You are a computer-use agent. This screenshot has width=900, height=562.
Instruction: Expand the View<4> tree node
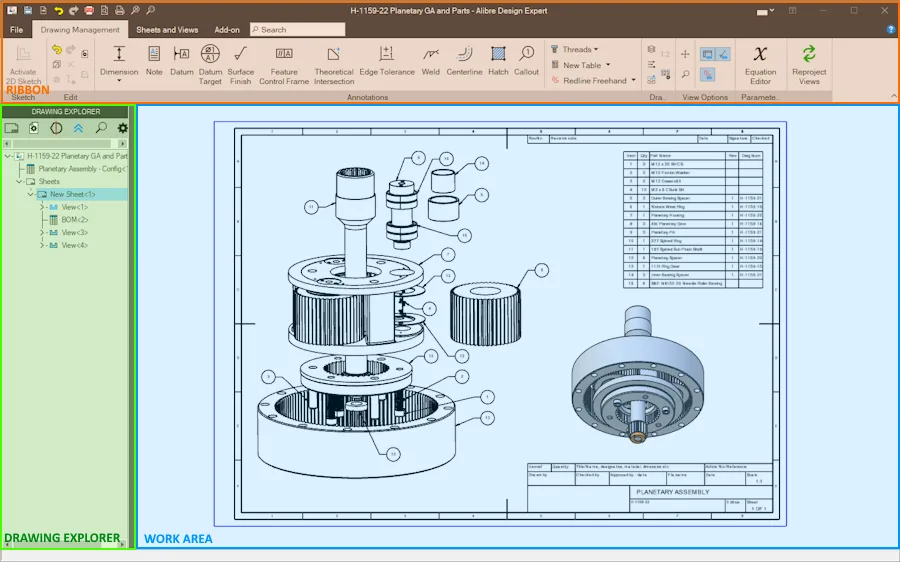(42, 245)
